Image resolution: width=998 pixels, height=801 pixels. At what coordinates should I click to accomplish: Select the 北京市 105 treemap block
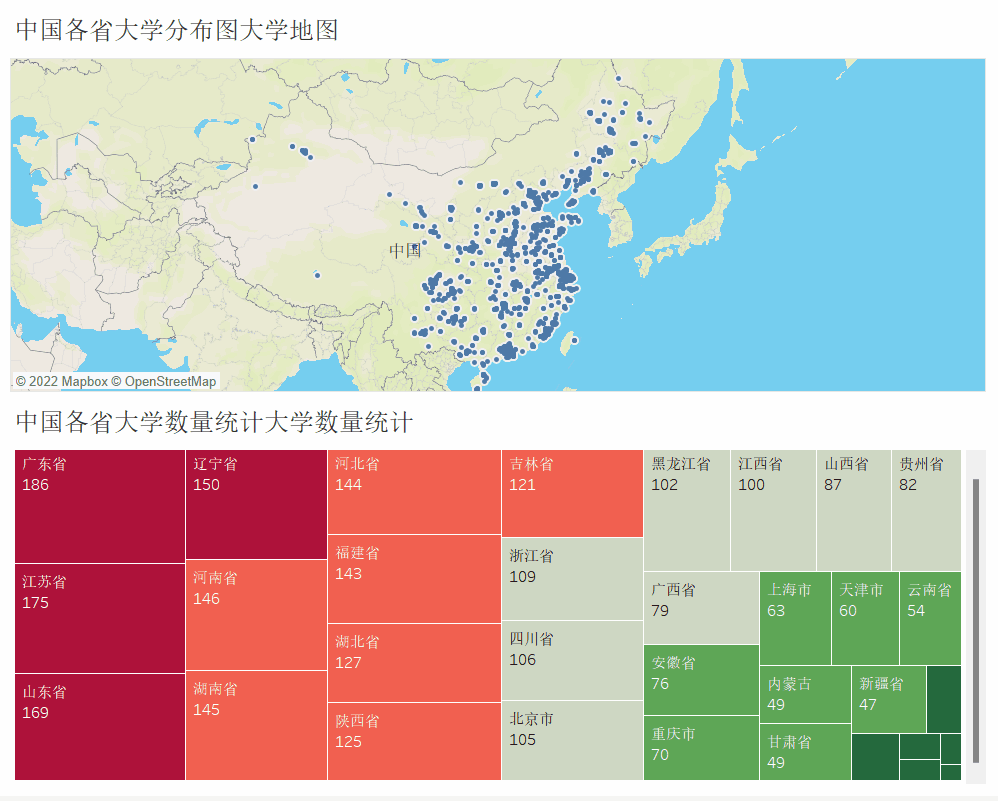pos(572,740)
